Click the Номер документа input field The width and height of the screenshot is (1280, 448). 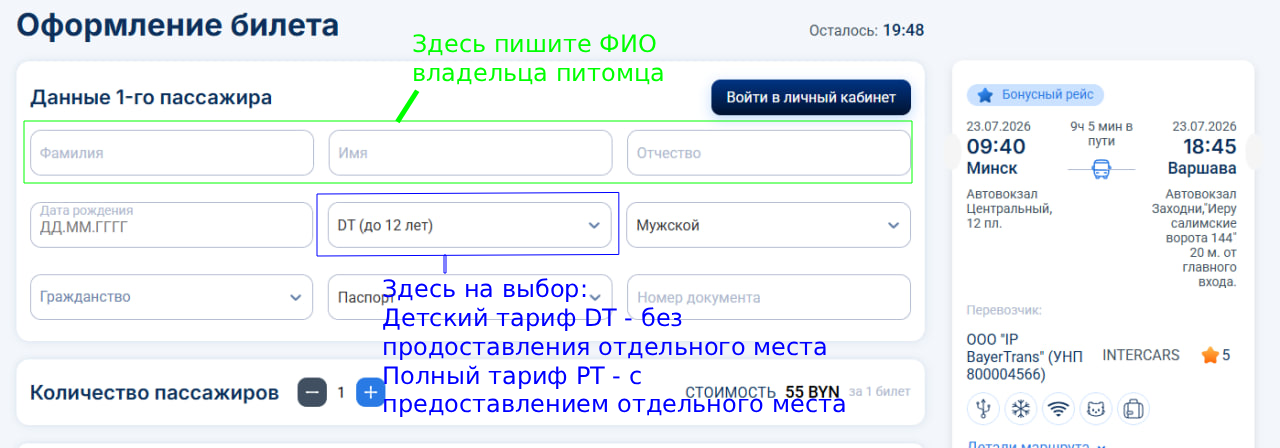(x=769, y=297)
